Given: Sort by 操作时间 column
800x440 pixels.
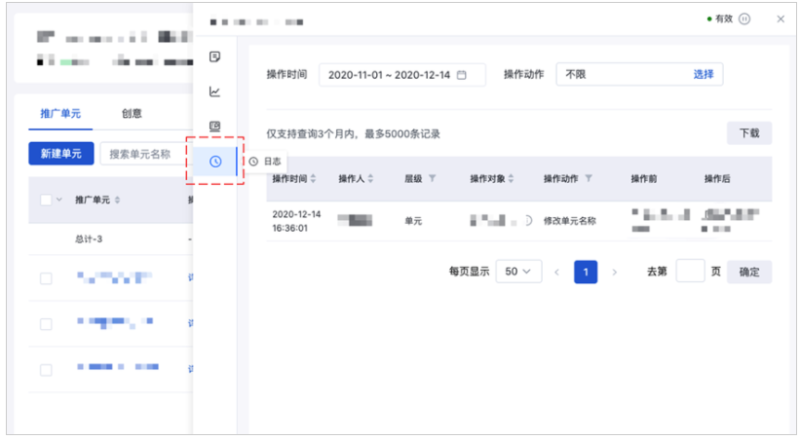Looking at the screenshot, I should pyautogui.click(x=313, y=178).
